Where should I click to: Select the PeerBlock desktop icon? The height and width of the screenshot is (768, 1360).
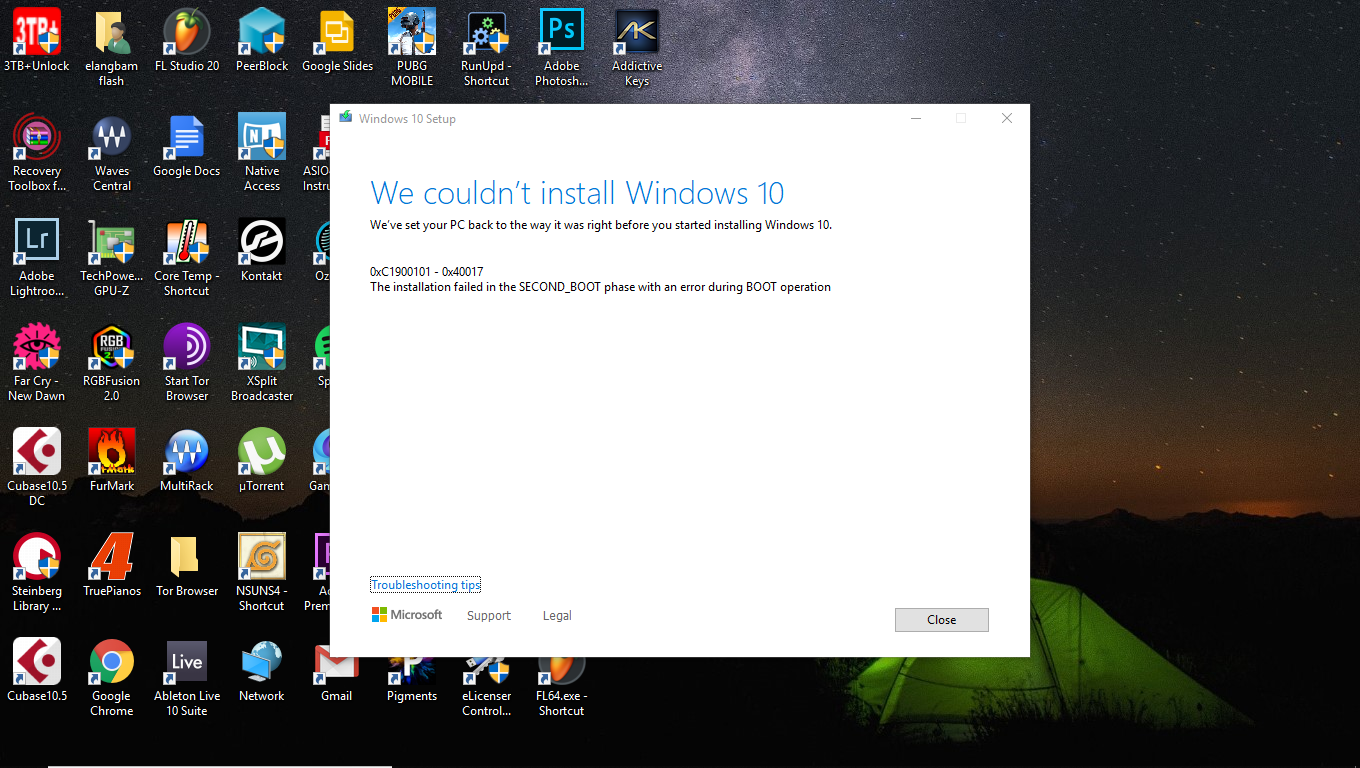click(x=262, y=41)
